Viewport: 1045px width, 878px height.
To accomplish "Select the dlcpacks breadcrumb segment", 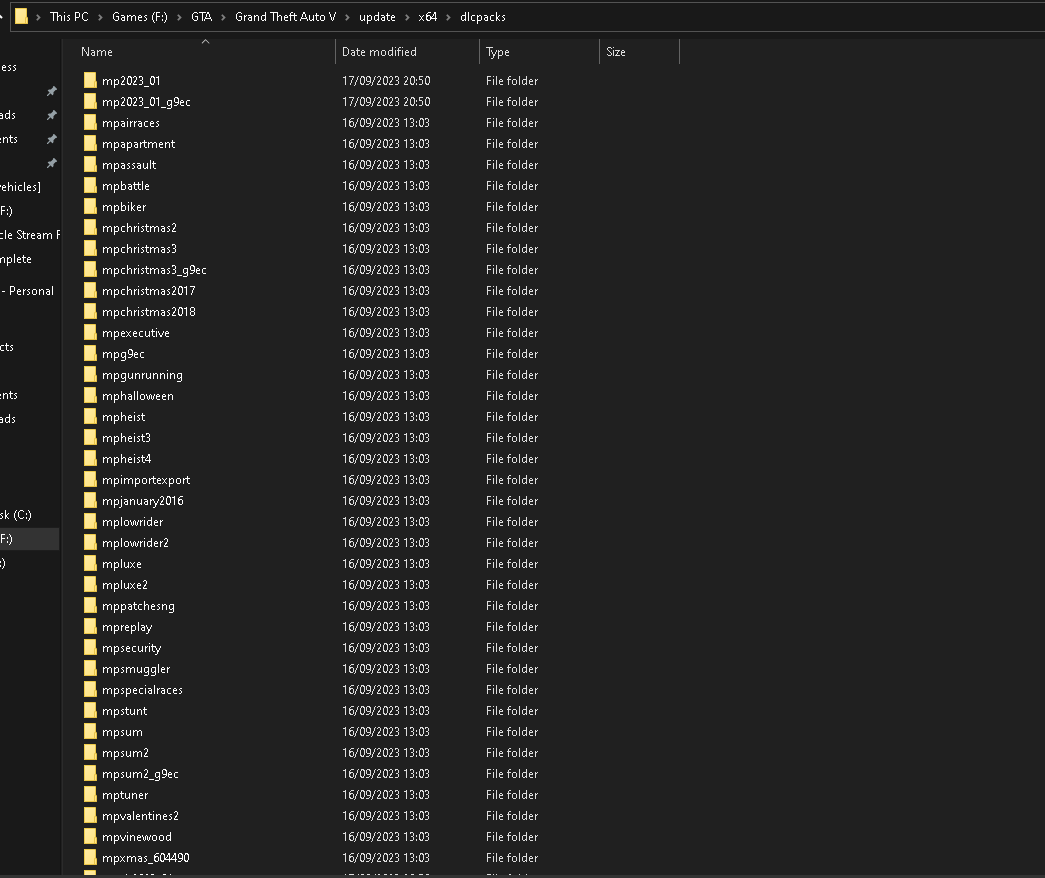I will (x=483, y=17).
